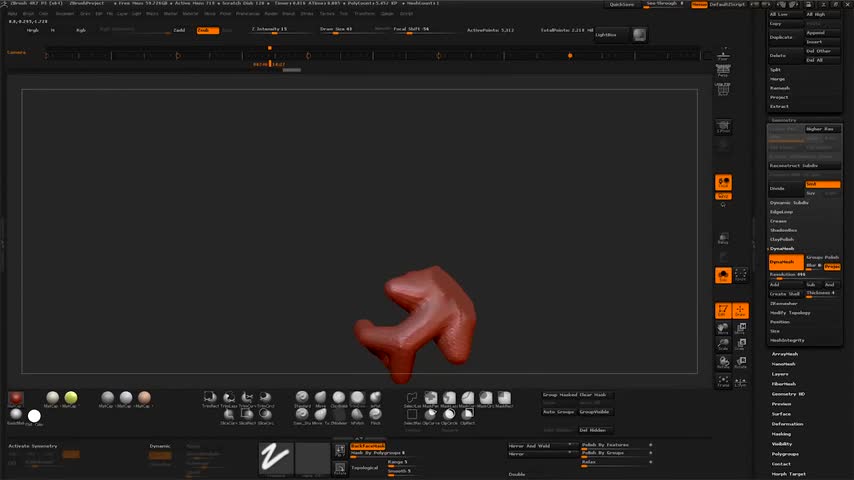This screenshot has width=854, height=480.
Task: Click the Divide button
Action: click(x=786, y=189)
